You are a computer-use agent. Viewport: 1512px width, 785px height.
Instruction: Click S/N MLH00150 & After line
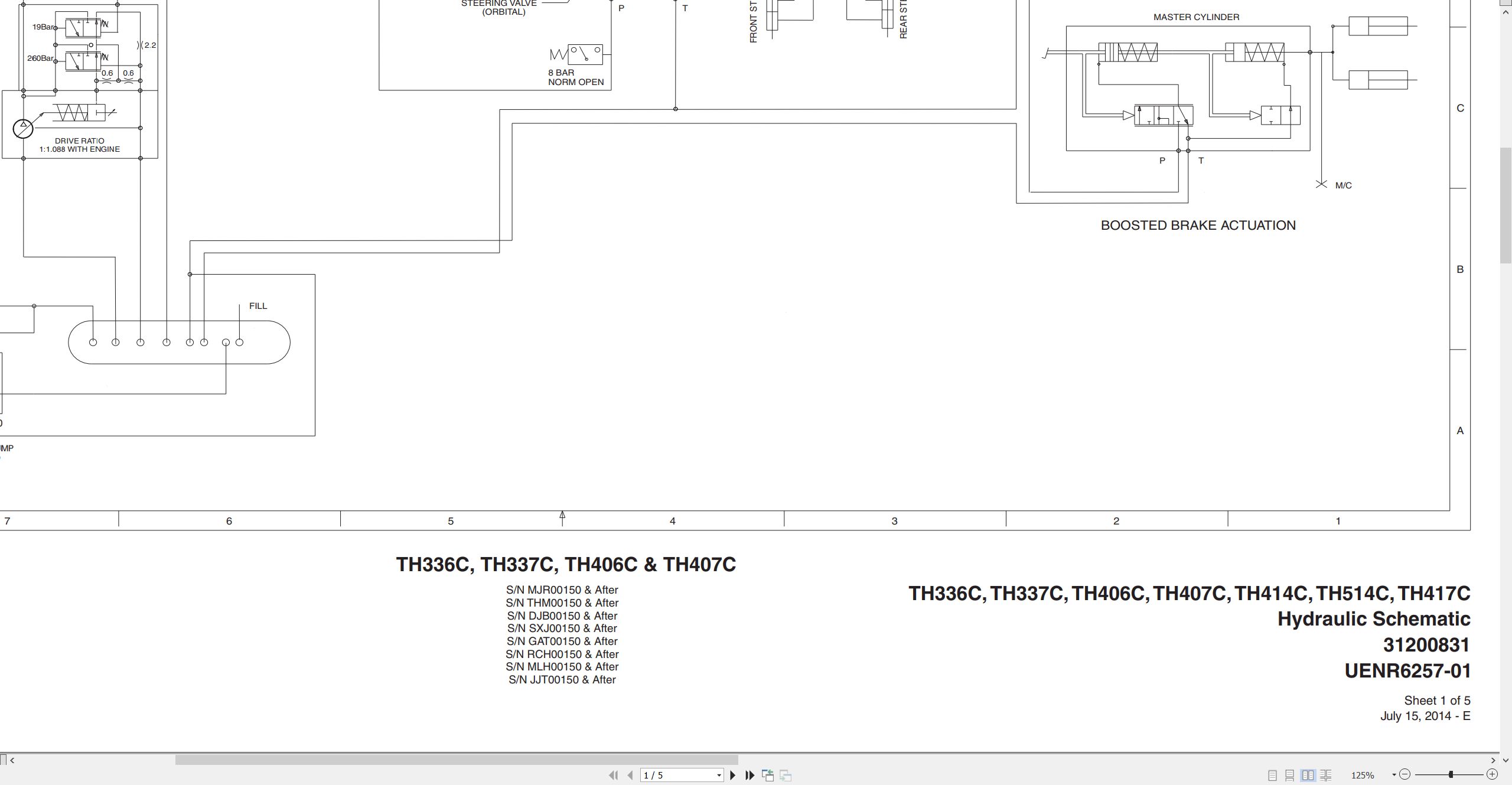562,667
